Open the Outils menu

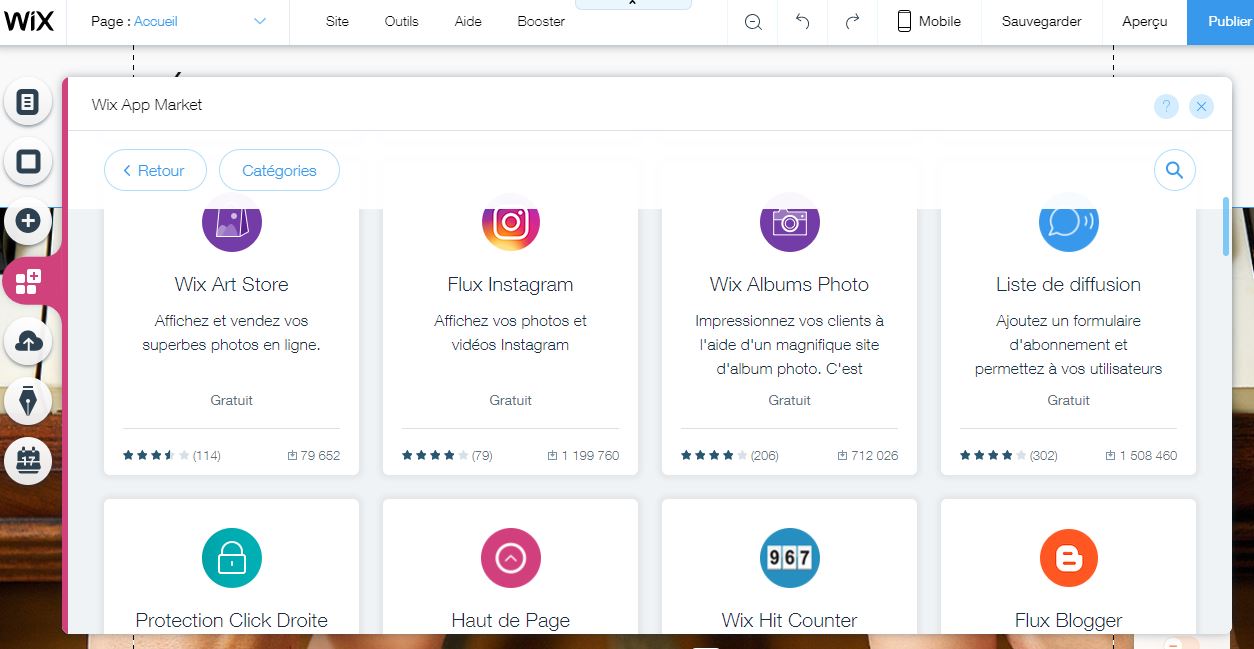[x=402, y=21]
